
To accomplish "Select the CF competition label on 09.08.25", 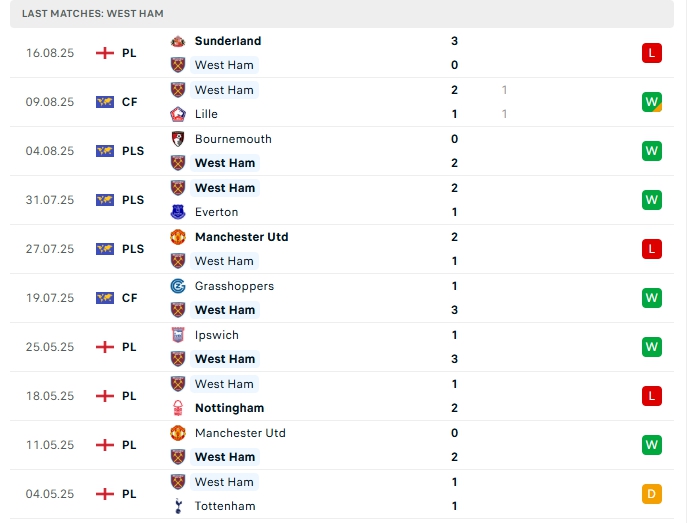I will coord(130,102).
